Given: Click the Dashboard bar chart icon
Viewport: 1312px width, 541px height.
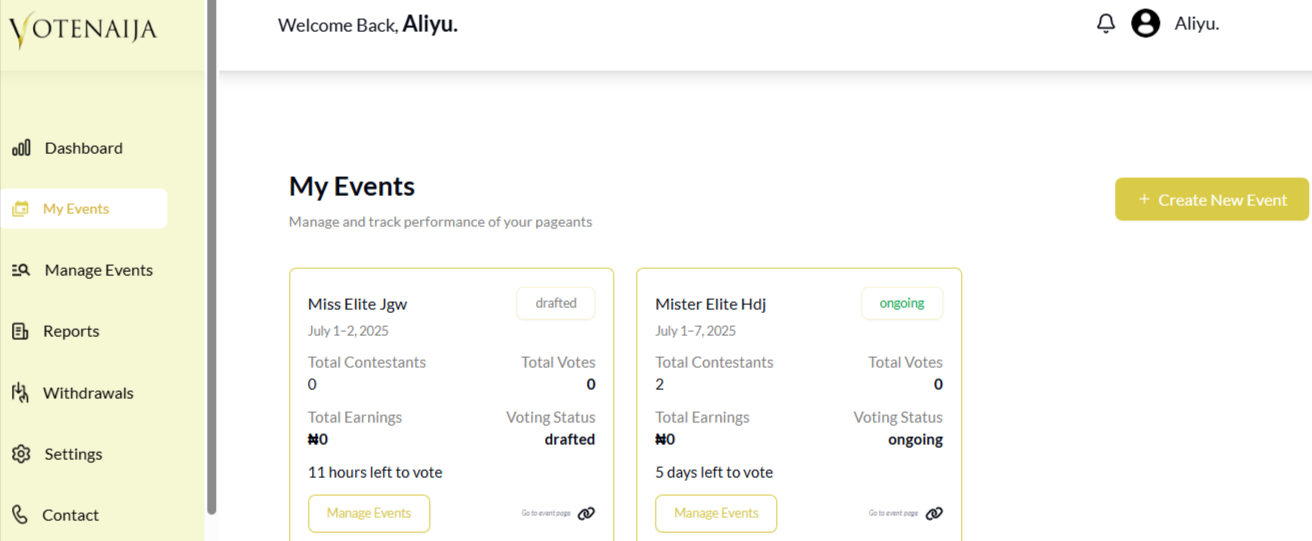Looking at the screenshot, I should tap(21, 148).
